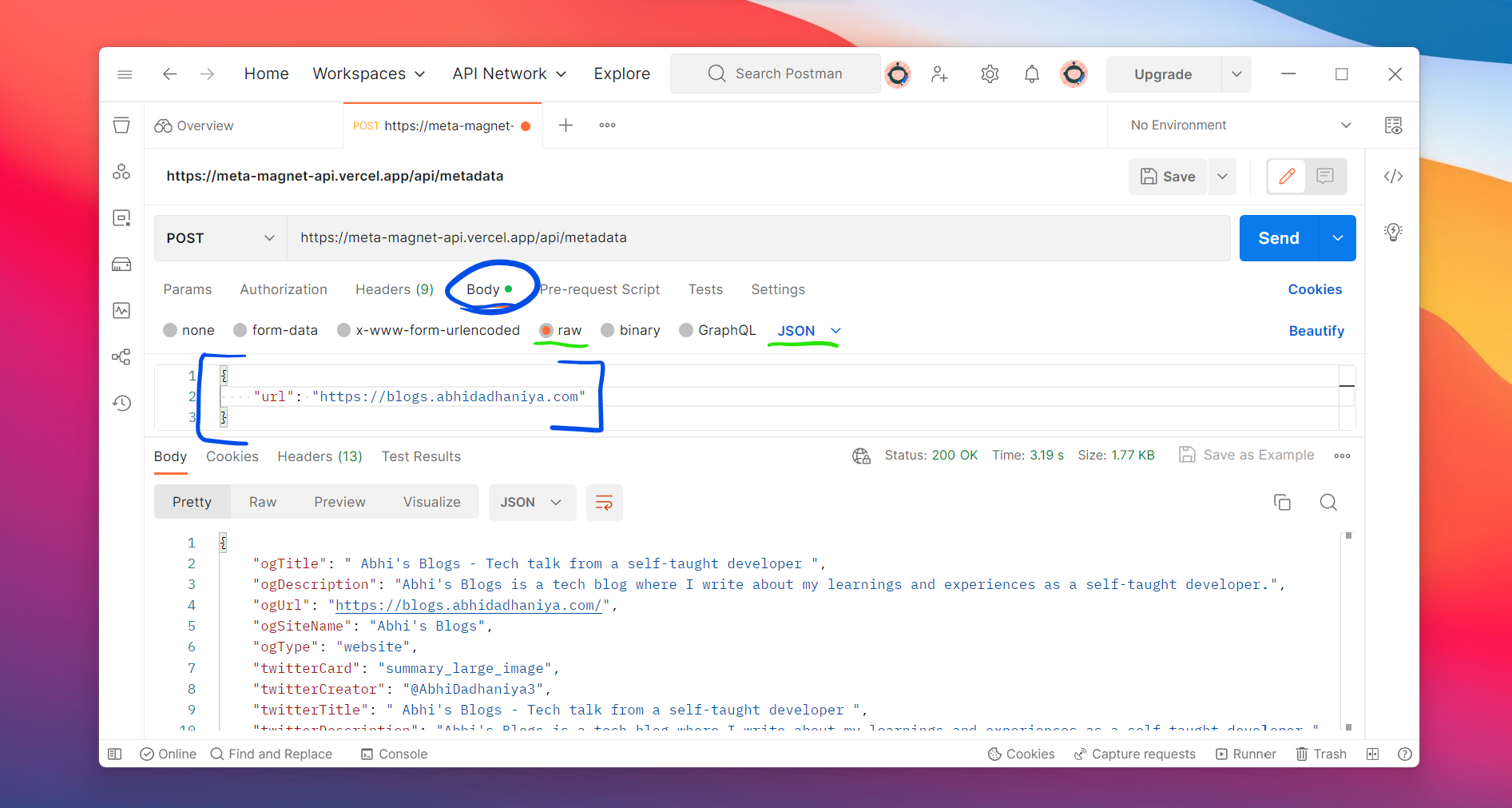1512x808 pixels.
Task: Open environment quick look icon
Action: pos(1393,125)
